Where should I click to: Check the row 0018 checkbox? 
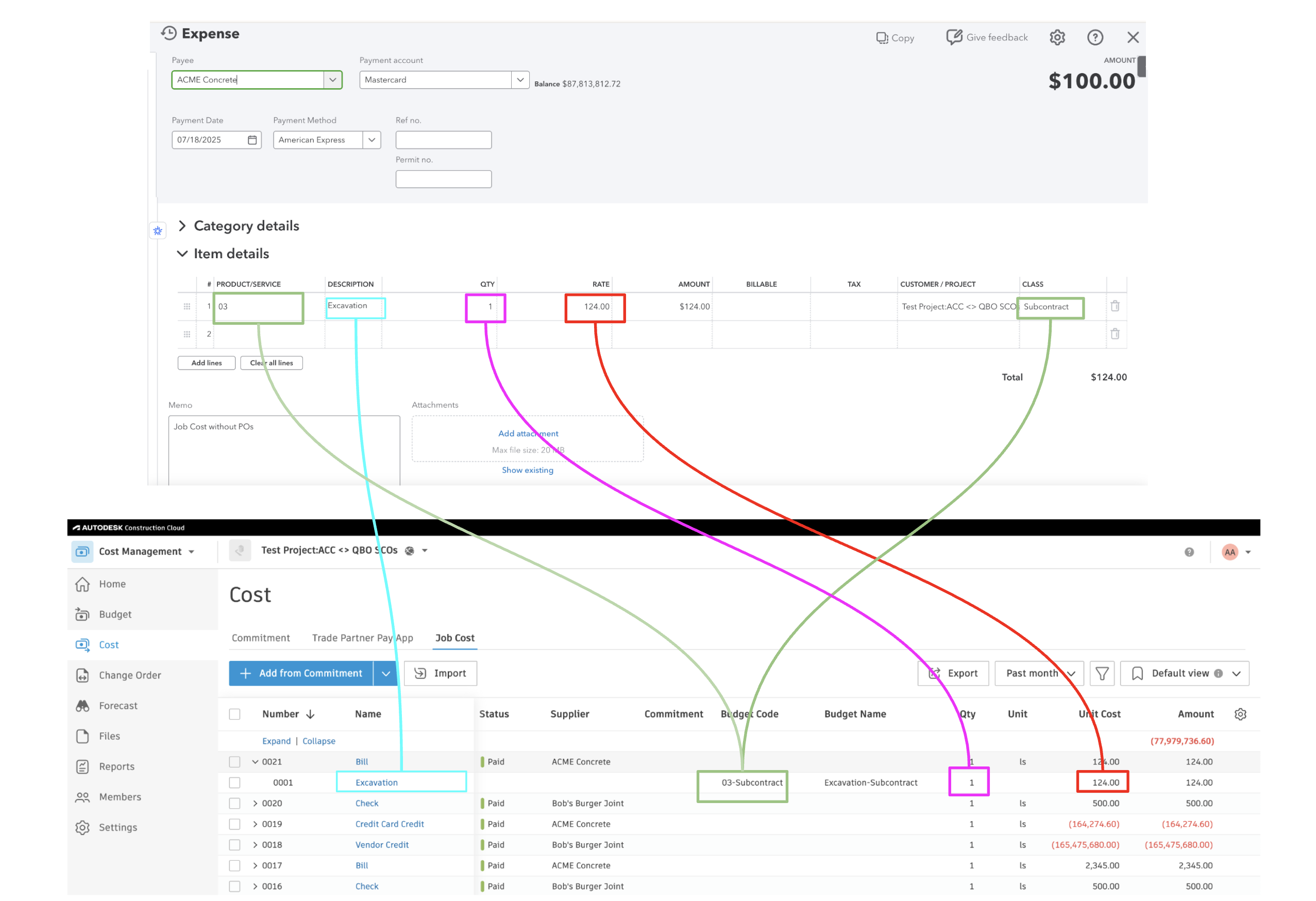(234, 845)
